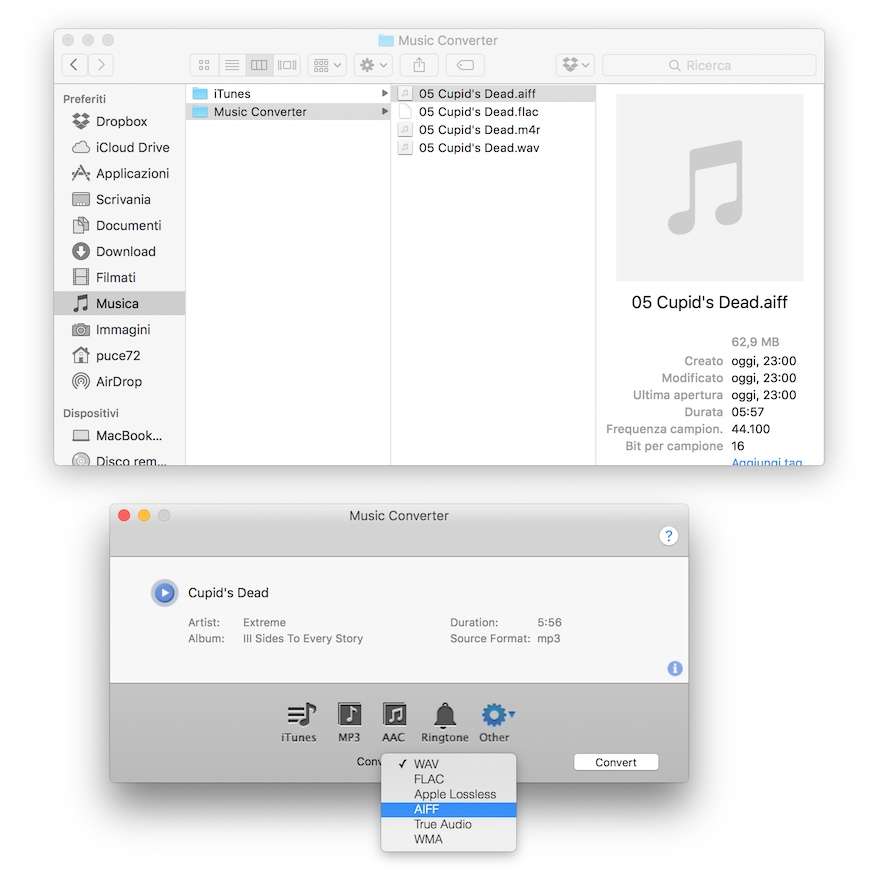Viewport: 880px width, 874px height.
Task: Click the Finder edit tags button
Action: [465, 65]
